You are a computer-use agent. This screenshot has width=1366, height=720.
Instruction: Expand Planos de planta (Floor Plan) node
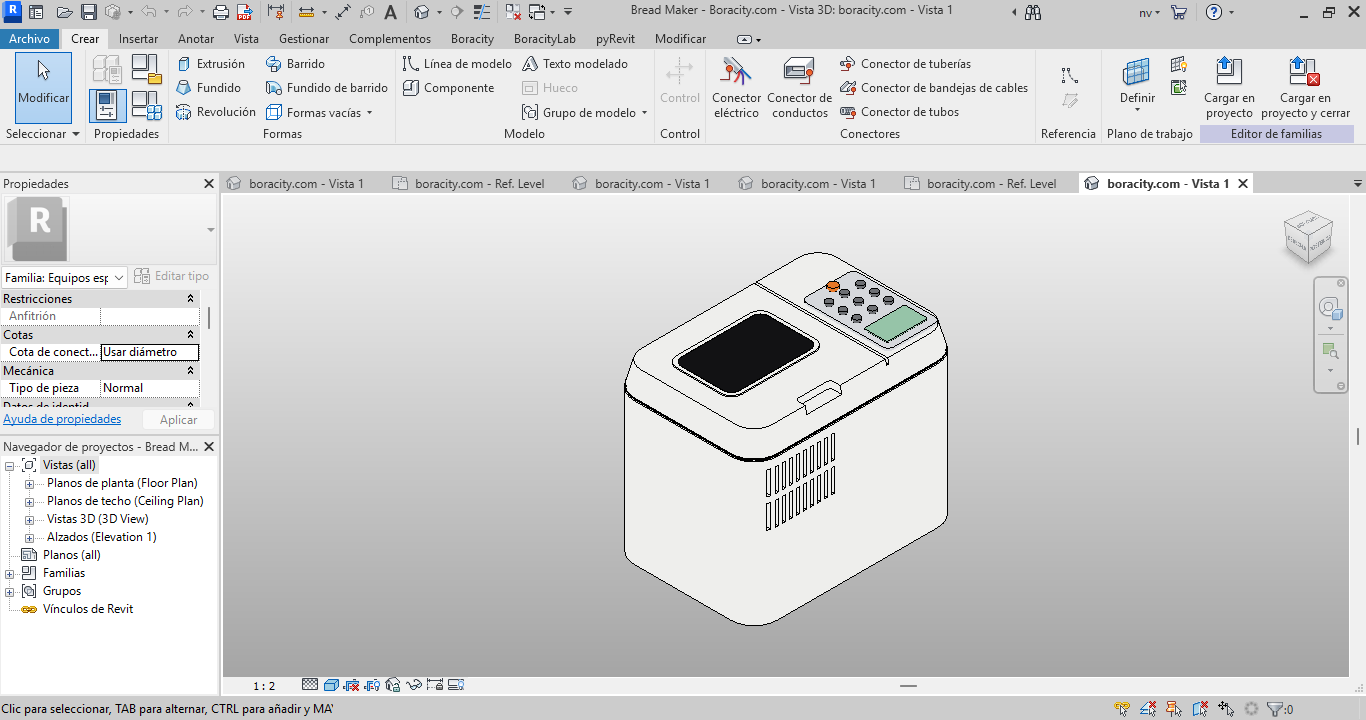click(30, 483)
